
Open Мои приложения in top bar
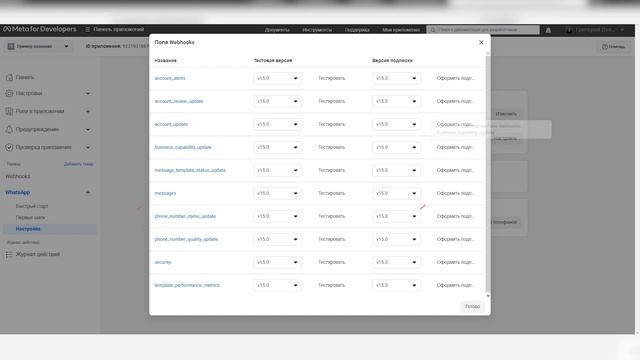(x=401, y=30)
